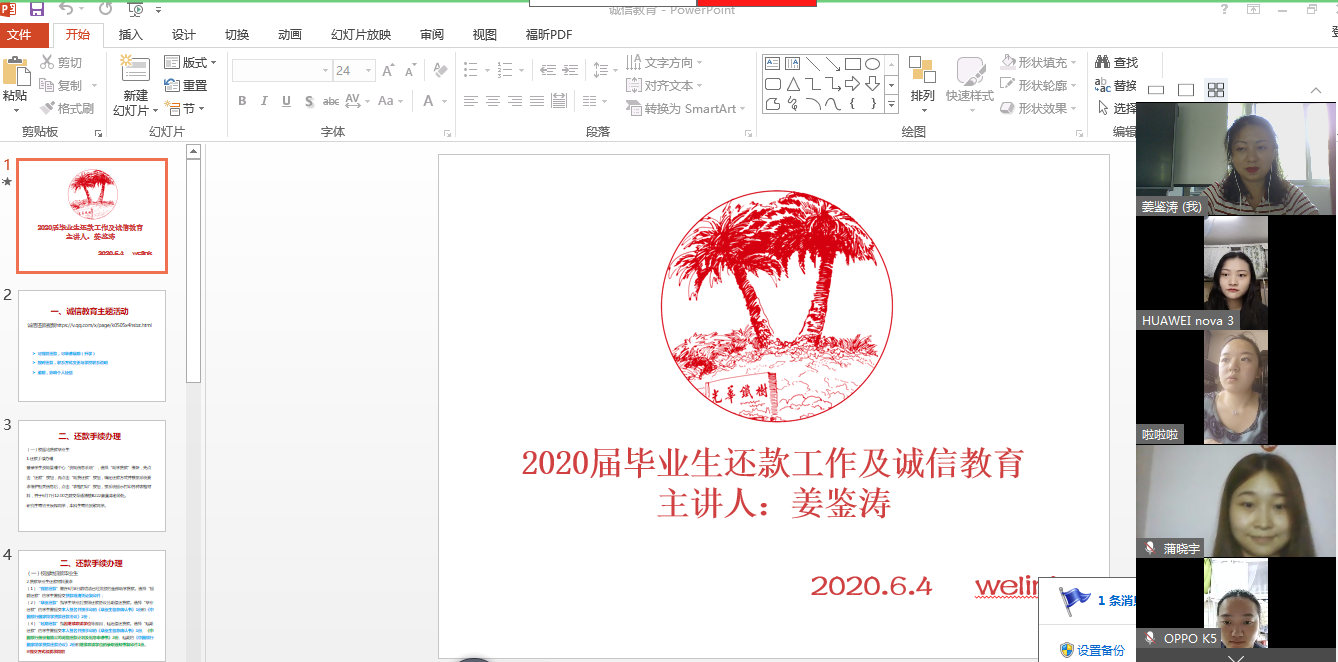Image resolution: width=1338 pixels, height=662 pixels.
Task: Click the New Slide (新建幻灯片) icon
Action: 135,74
